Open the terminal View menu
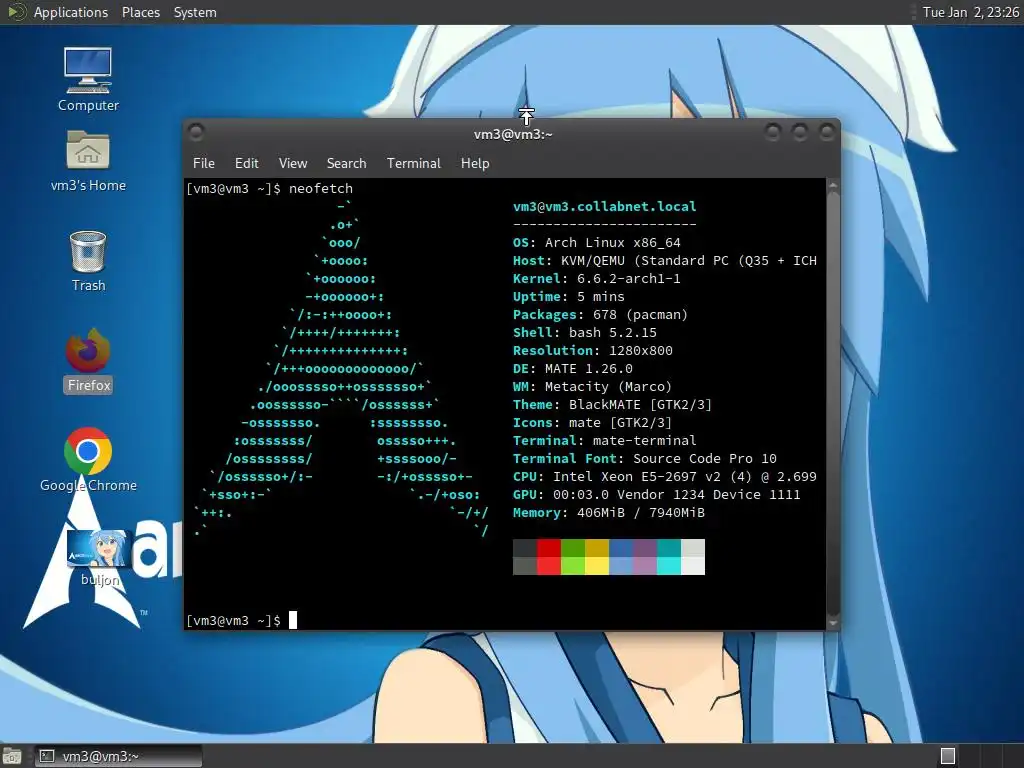 (293, 163)
